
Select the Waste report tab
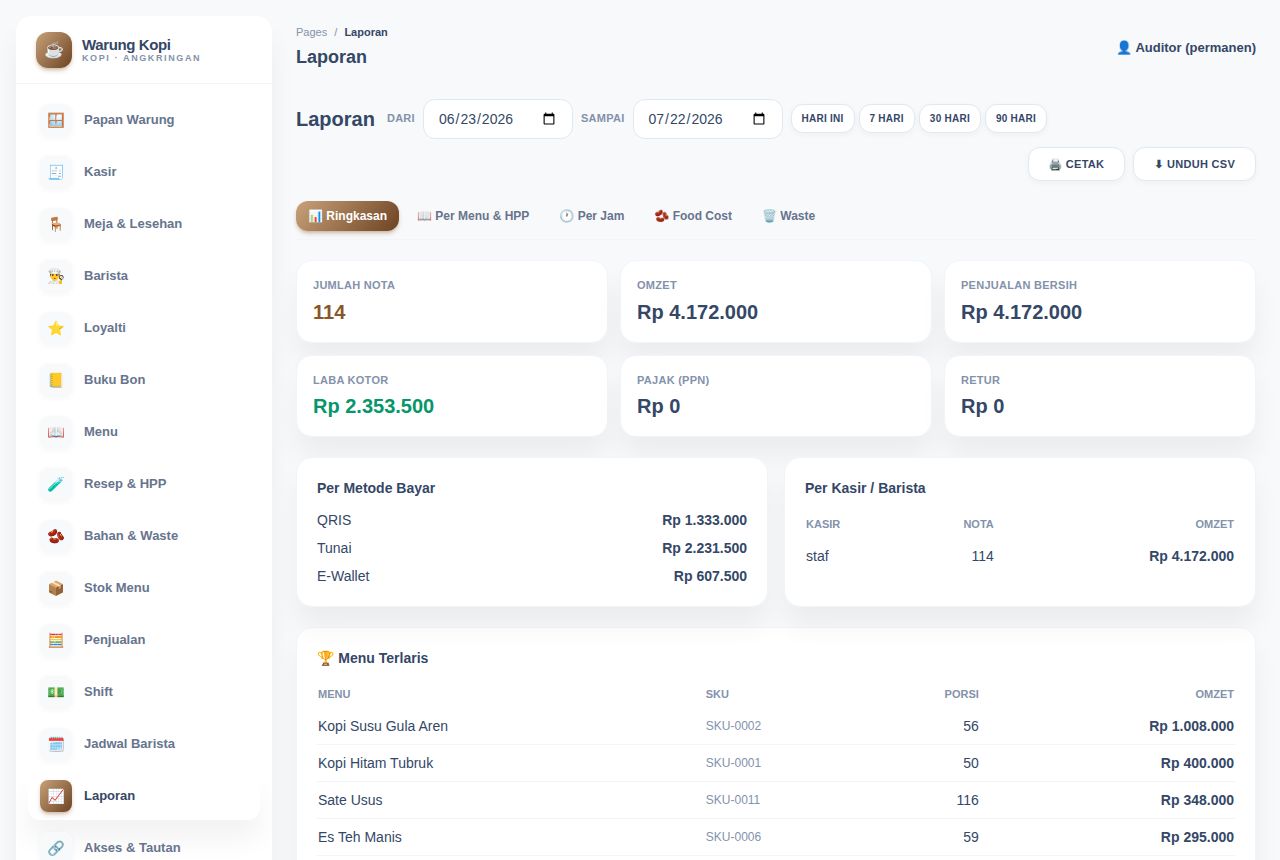point(788,216)
